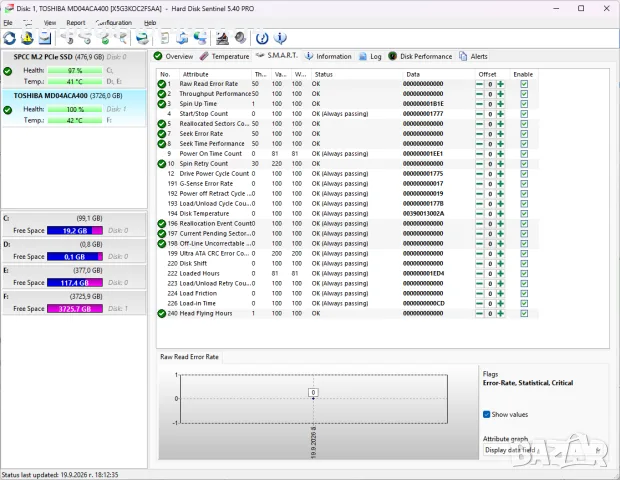Sort by the Attribute column header

click(215, 74)
